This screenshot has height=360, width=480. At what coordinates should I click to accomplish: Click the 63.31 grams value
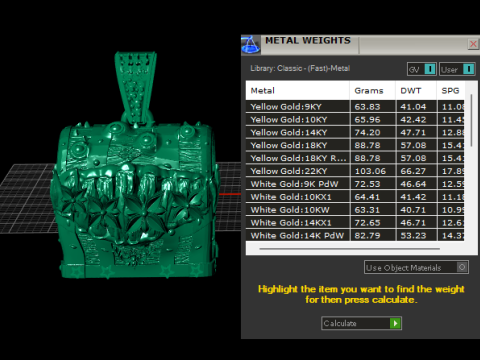point(367,210)
